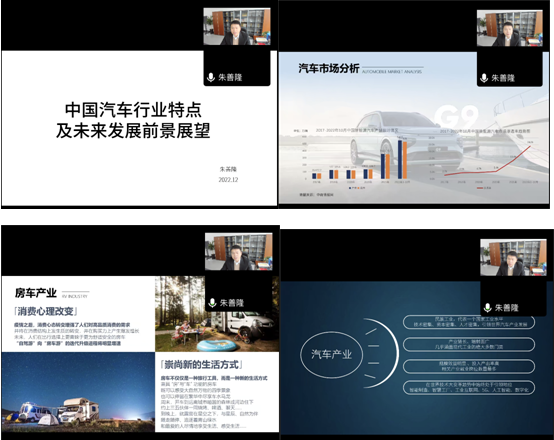Click the 中国汽车行业特点 title text
This screenshot has height=440, width=554.
pos(133,110)
